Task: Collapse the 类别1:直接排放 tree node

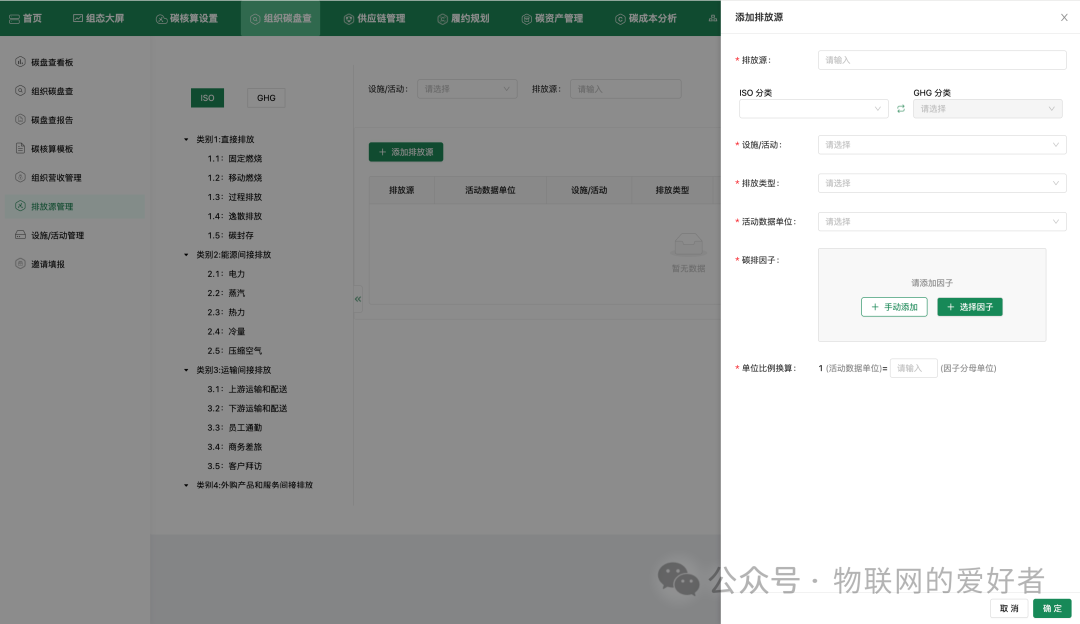Action: point(184,139)
